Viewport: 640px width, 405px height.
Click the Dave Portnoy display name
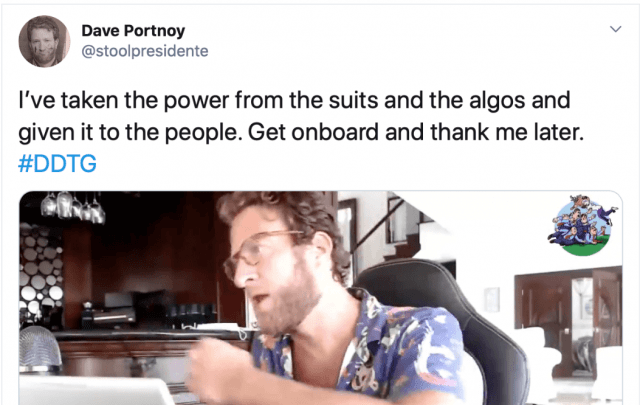click(x=133, y=31)
